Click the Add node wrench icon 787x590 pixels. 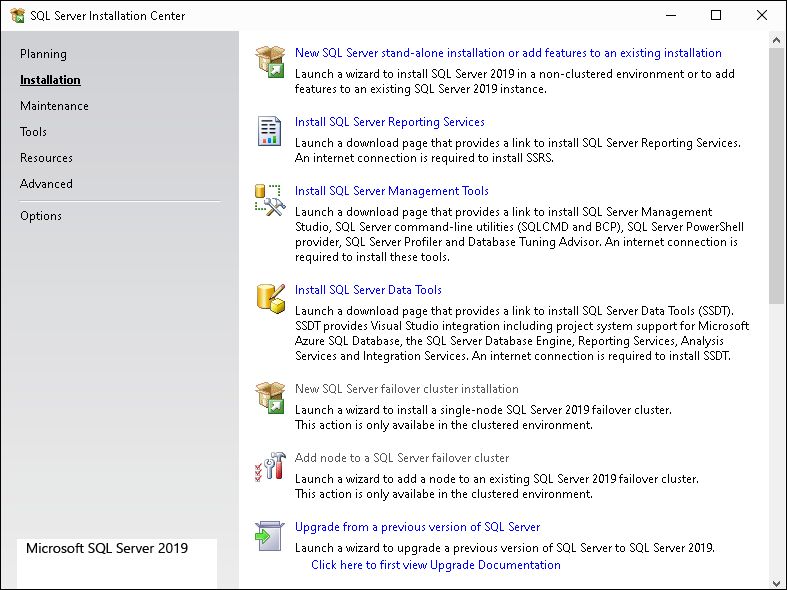(270, 466)
